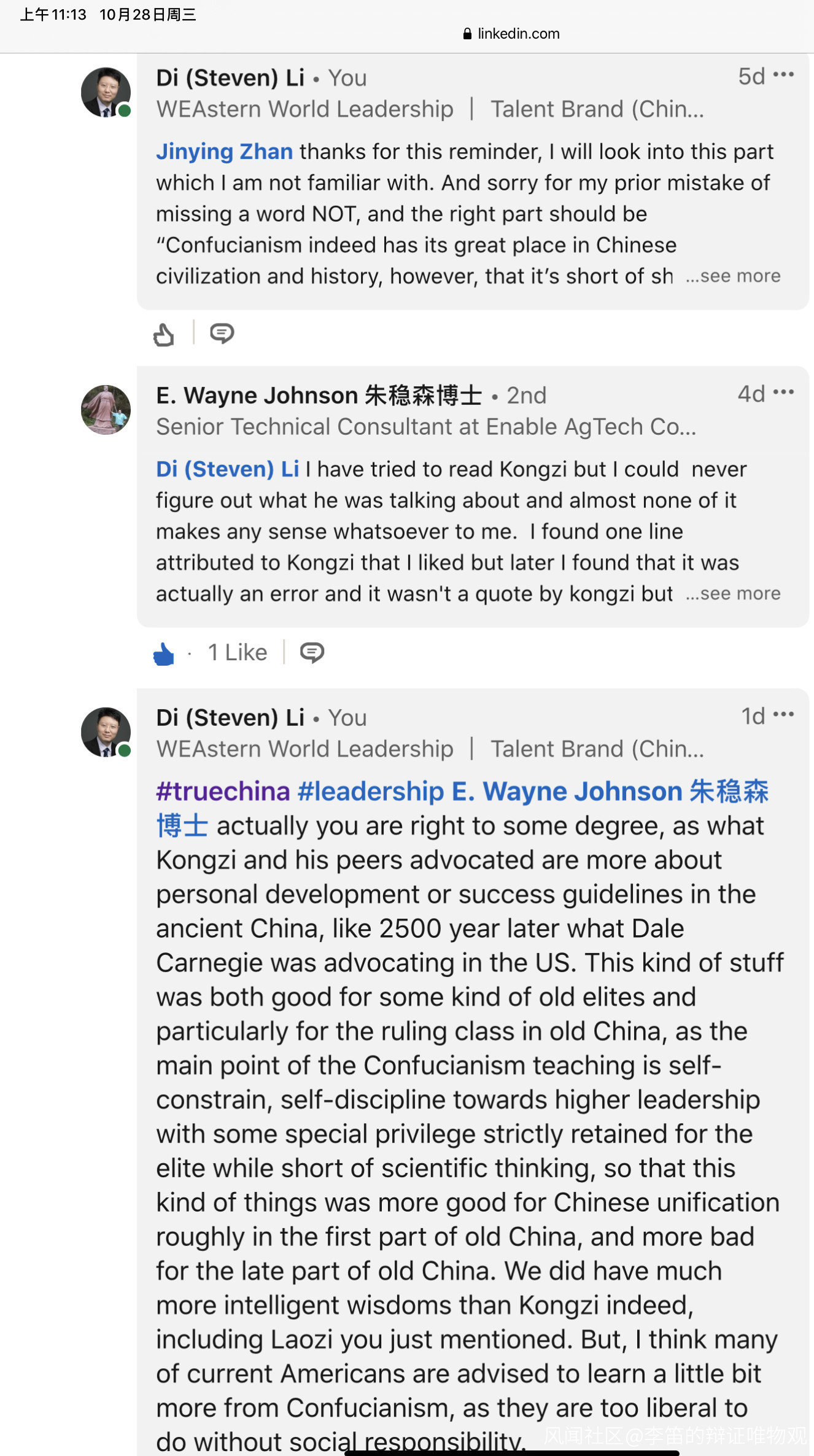The width and height of the screenshot is (814, 1456).
Task: View Di Li's avatar on top comment
Action: [106, 92]
